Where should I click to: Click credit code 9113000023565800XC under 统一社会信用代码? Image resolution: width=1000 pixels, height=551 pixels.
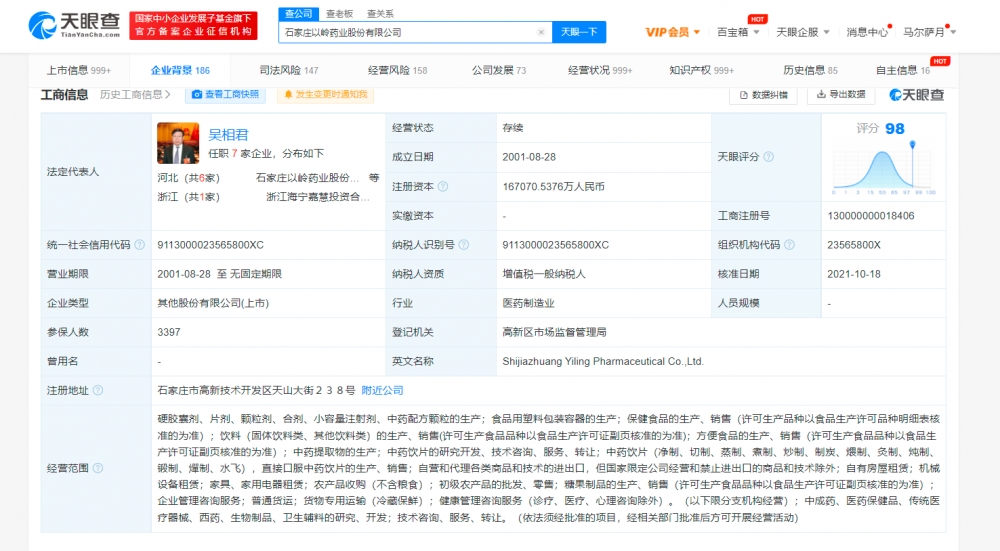point(210,245)
